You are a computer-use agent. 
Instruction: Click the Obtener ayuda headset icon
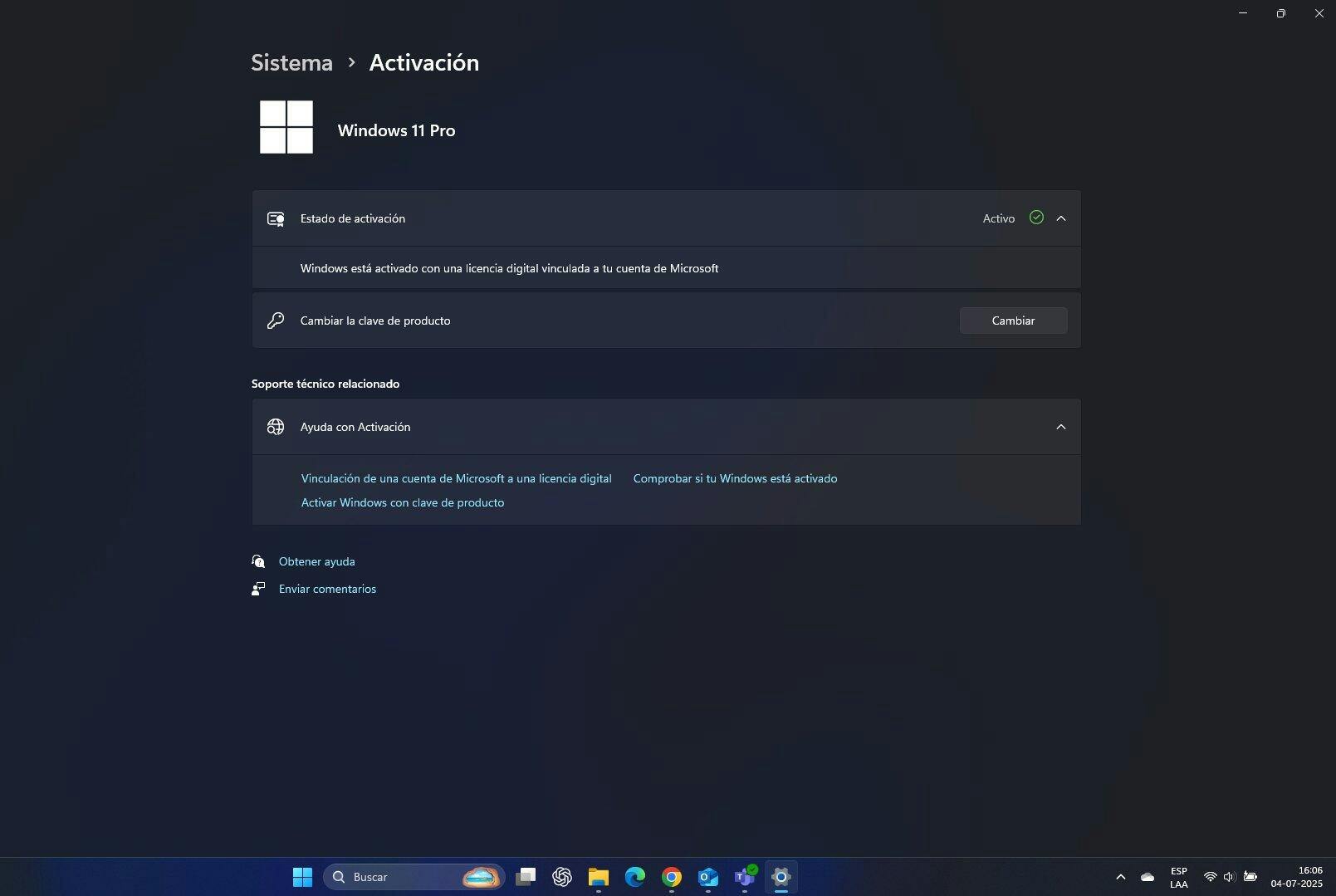point(258,561)
